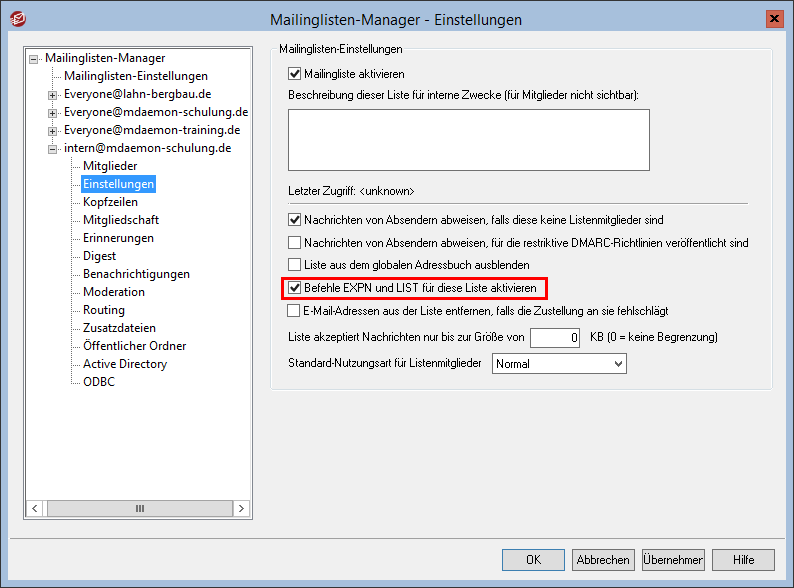Open the Standard-Nutzungsart dropdown
794x588 pixels.
tap(559, 364)
